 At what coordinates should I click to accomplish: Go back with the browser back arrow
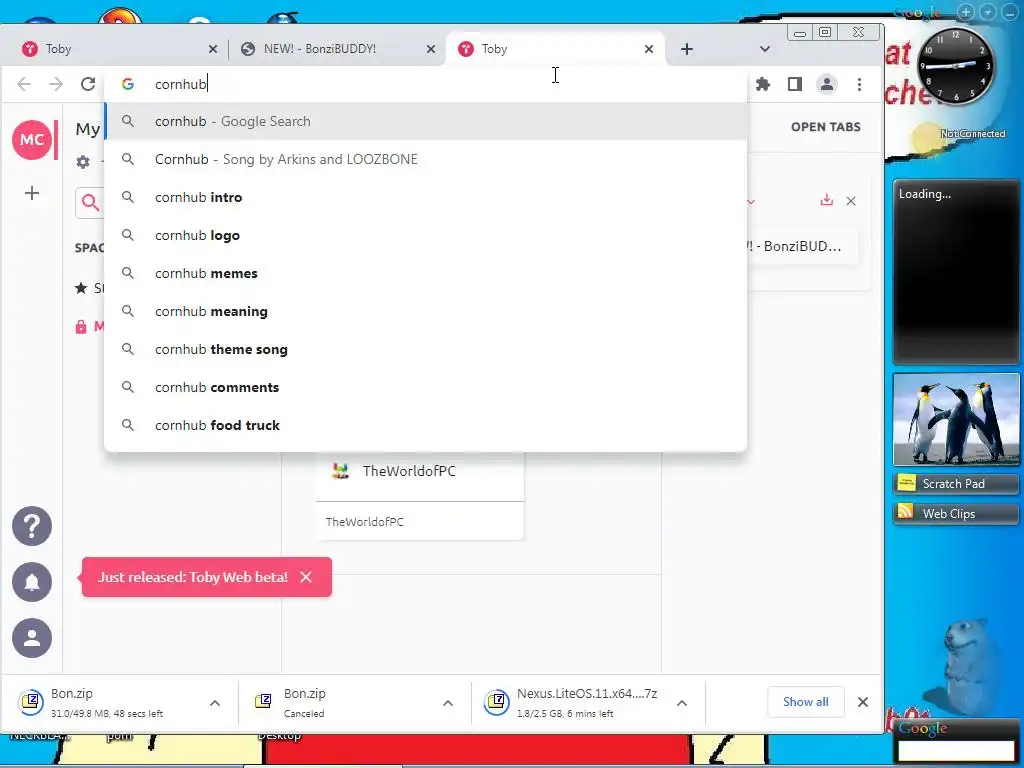click(24, 84)
